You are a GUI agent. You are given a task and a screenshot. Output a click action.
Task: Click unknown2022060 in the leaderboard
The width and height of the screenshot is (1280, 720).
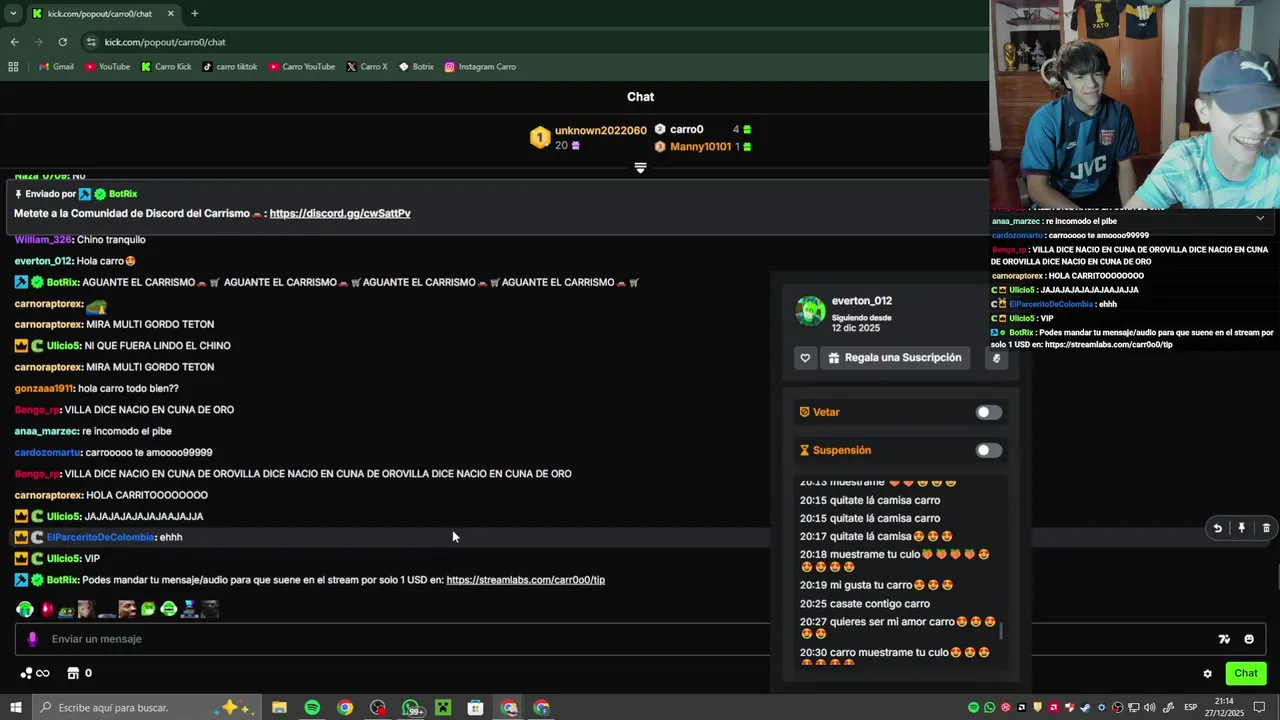[x=600, y=131]
